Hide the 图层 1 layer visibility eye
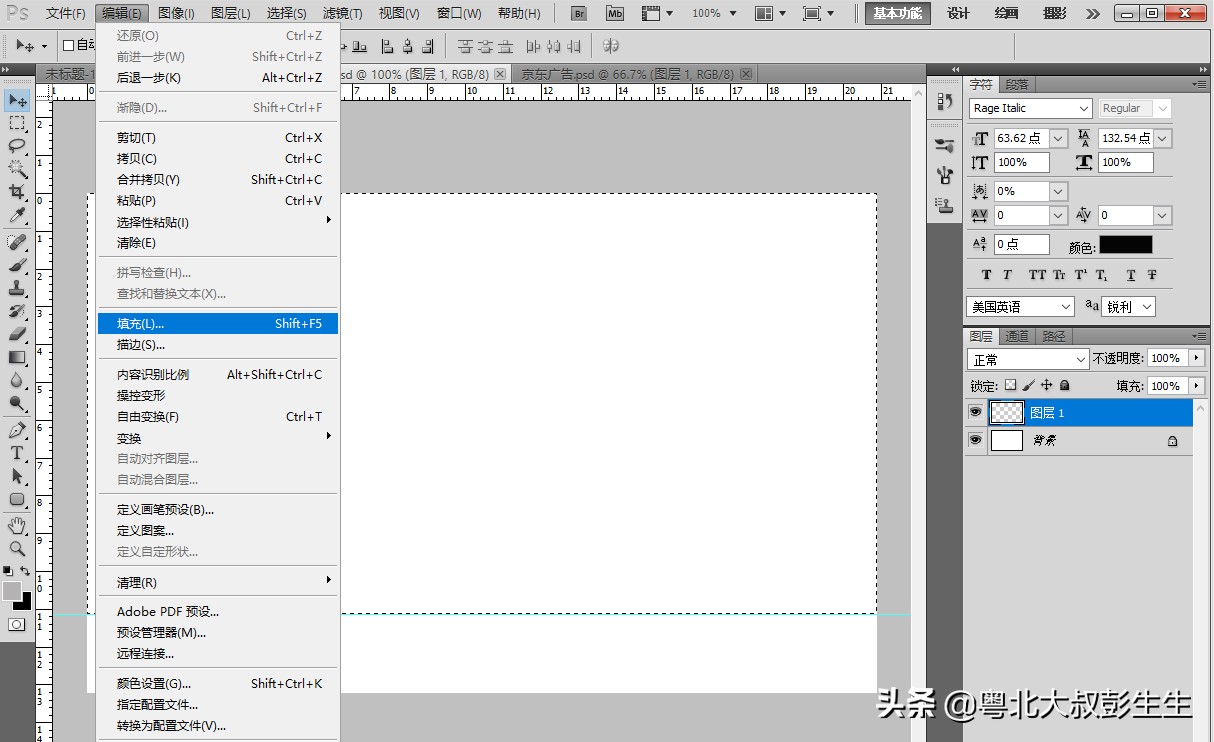The height and width of the screenshot is (742, 1214). pos(975,412)
